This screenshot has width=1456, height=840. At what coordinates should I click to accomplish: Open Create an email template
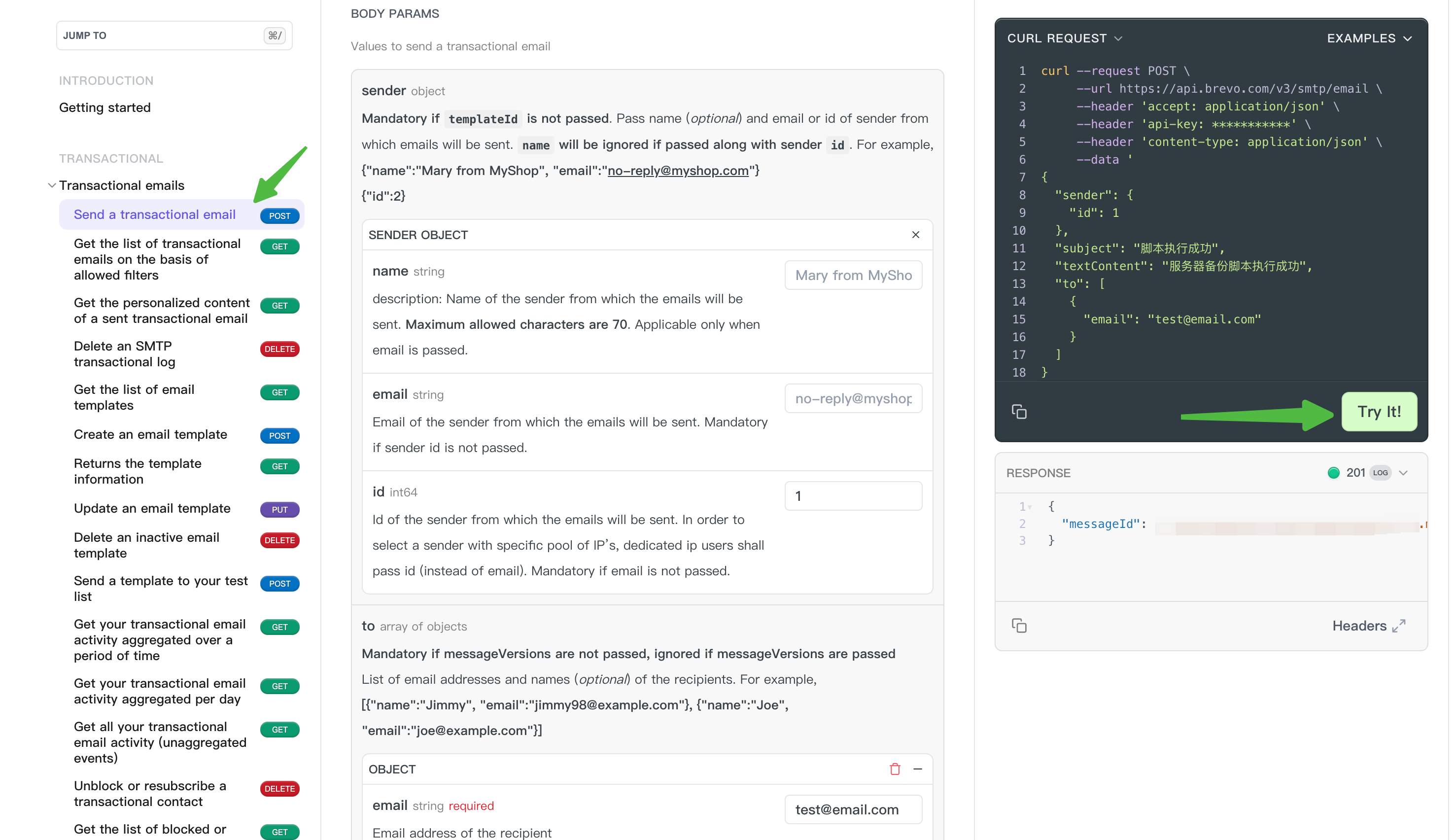[150, 434]
